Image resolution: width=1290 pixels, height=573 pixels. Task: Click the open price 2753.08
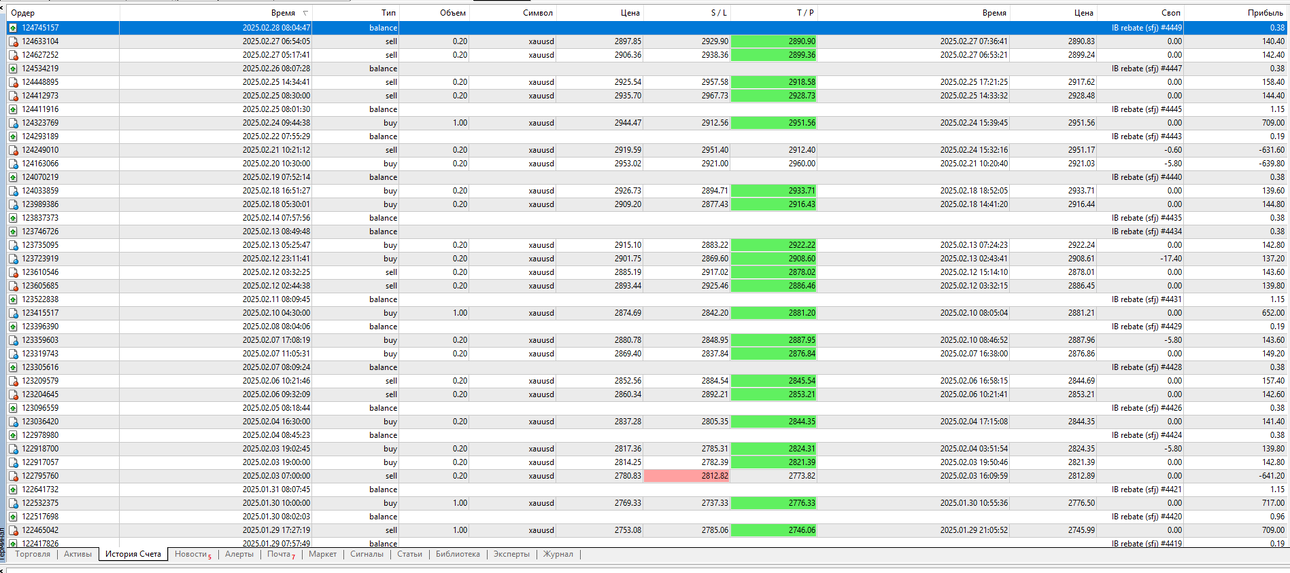coord(628,530)
